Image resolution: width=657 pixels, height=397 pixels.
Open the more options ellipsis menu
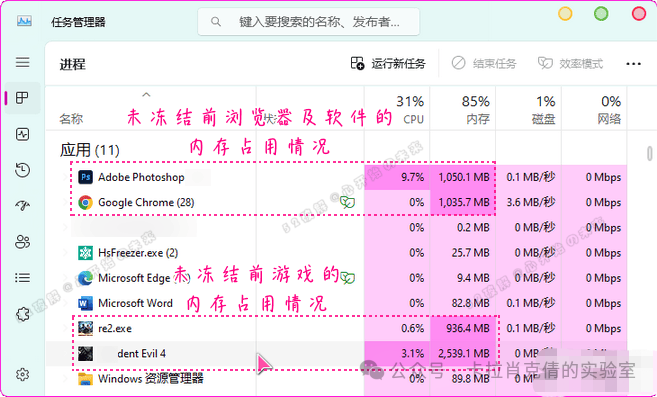tap(633, 64)
